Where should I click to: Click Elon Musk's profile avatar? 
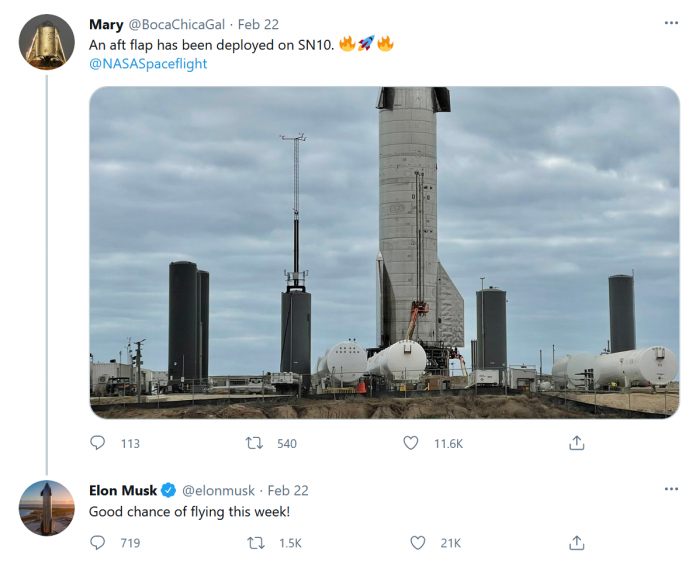tap(46, 508)
